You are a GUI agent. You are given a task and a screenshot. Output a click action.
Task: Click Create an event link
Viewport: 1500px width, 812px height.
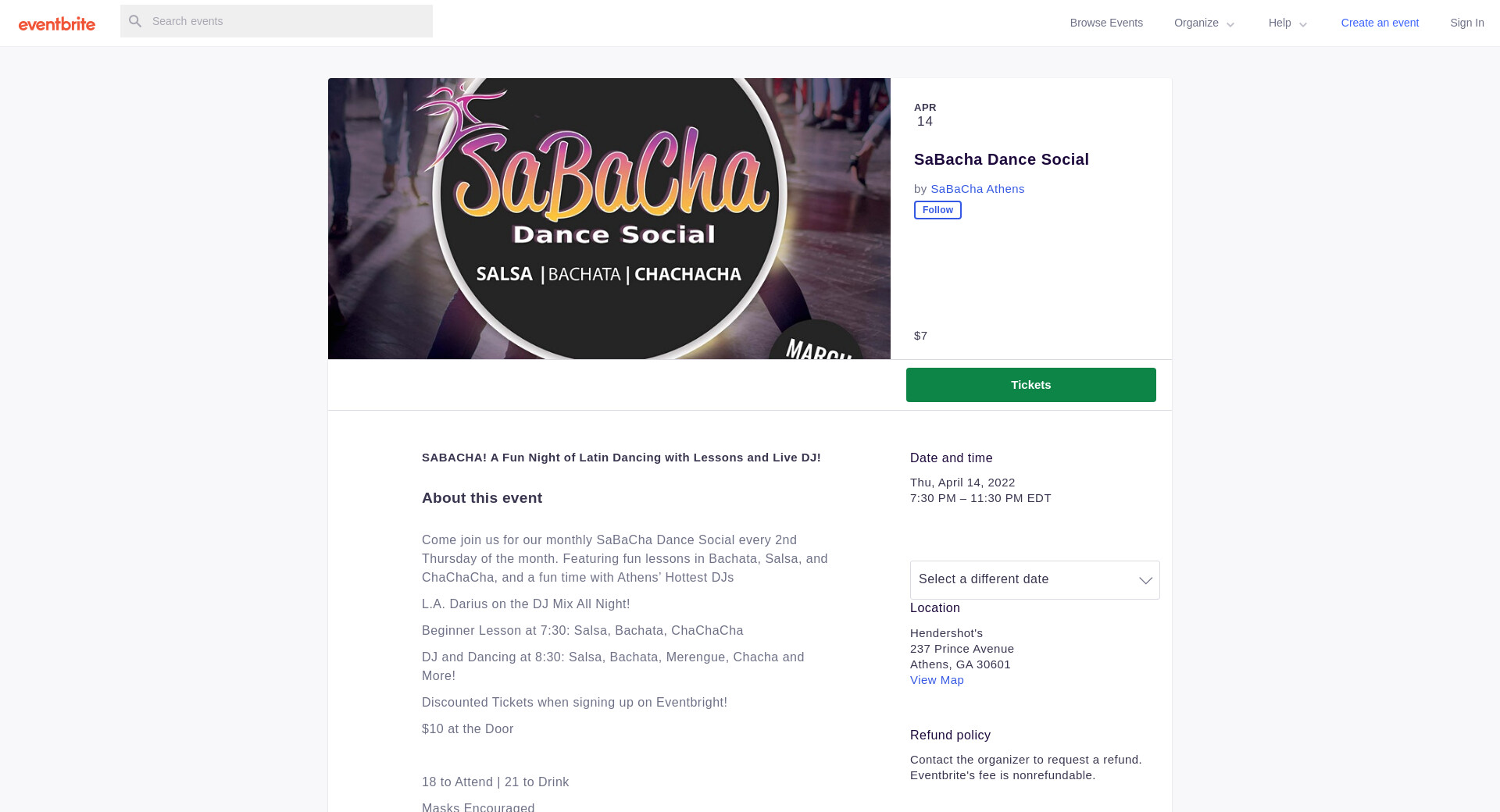pyautogui.click(x=1379, y=23)
